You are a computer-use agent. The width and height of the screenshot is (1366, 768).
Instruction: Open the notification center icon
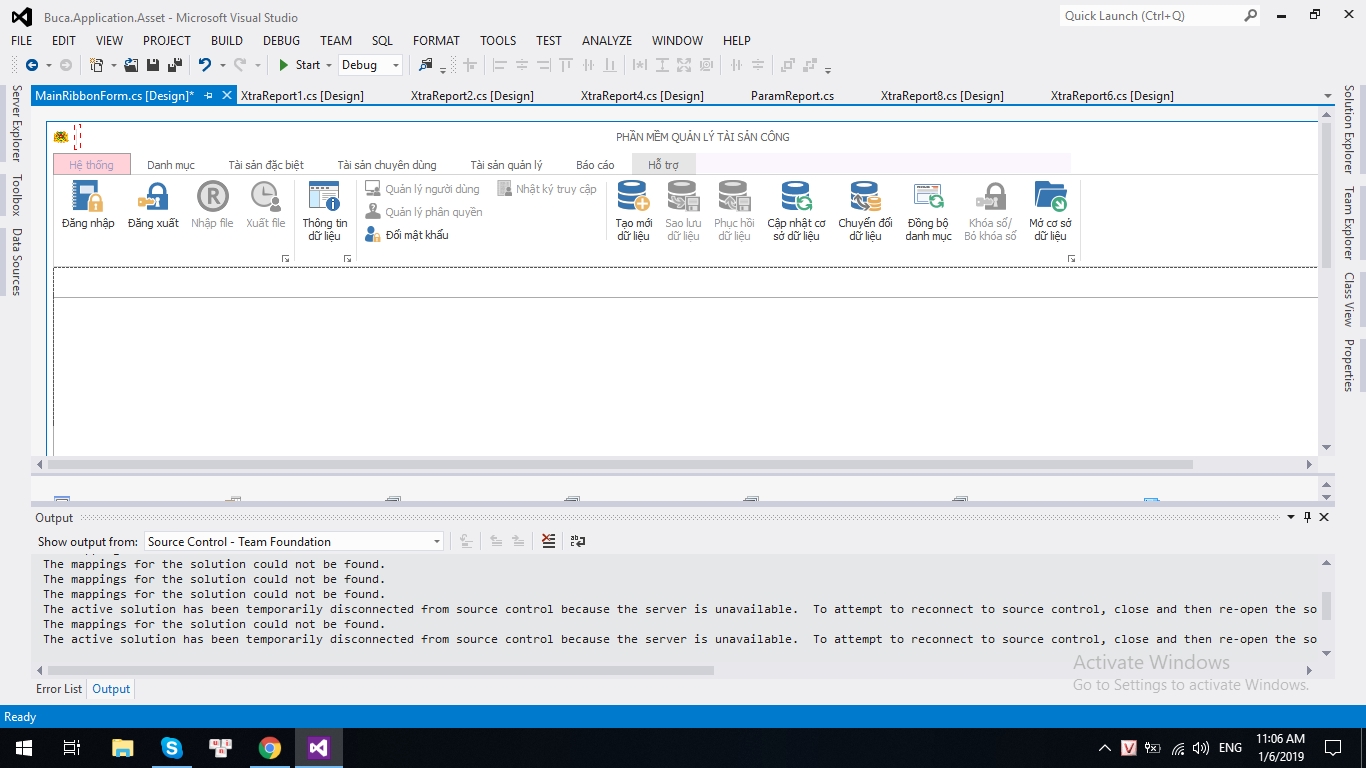(1333, 747)
